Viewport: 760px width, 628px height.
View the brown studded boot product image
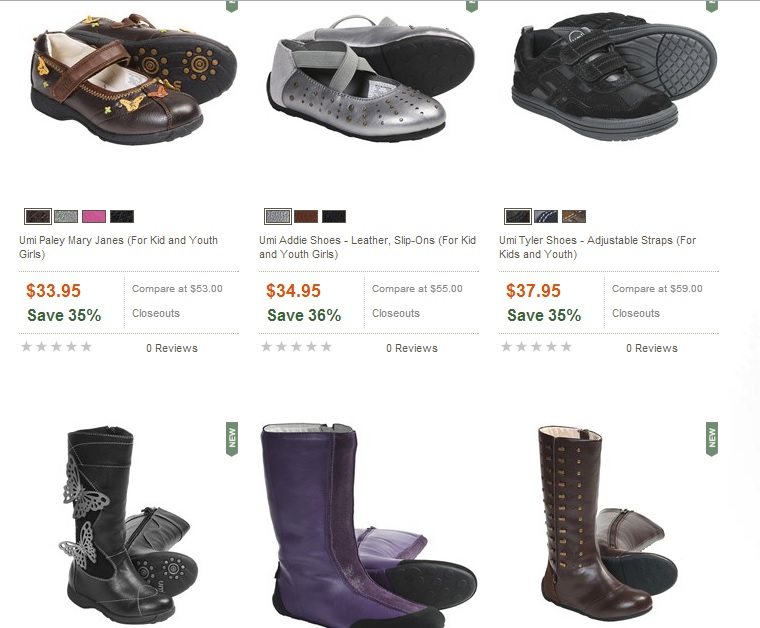click(x=608, y=522)
